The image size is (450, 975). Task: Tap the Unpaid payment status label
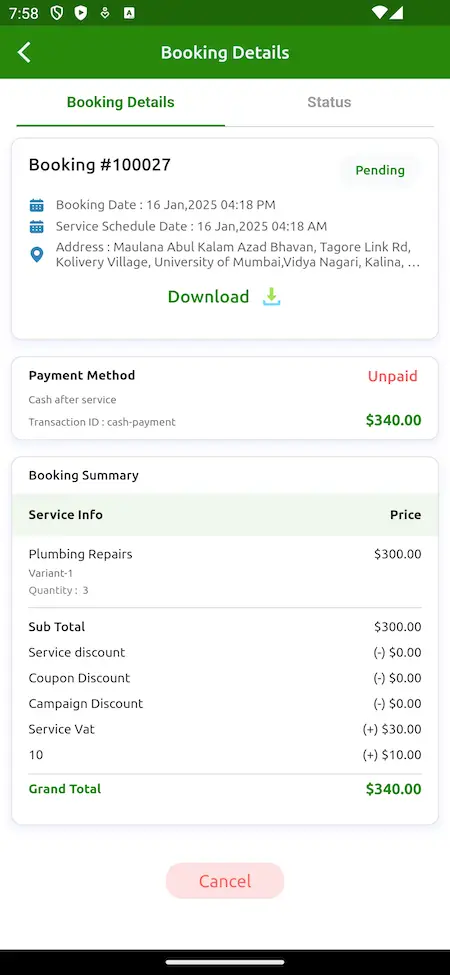393,376
